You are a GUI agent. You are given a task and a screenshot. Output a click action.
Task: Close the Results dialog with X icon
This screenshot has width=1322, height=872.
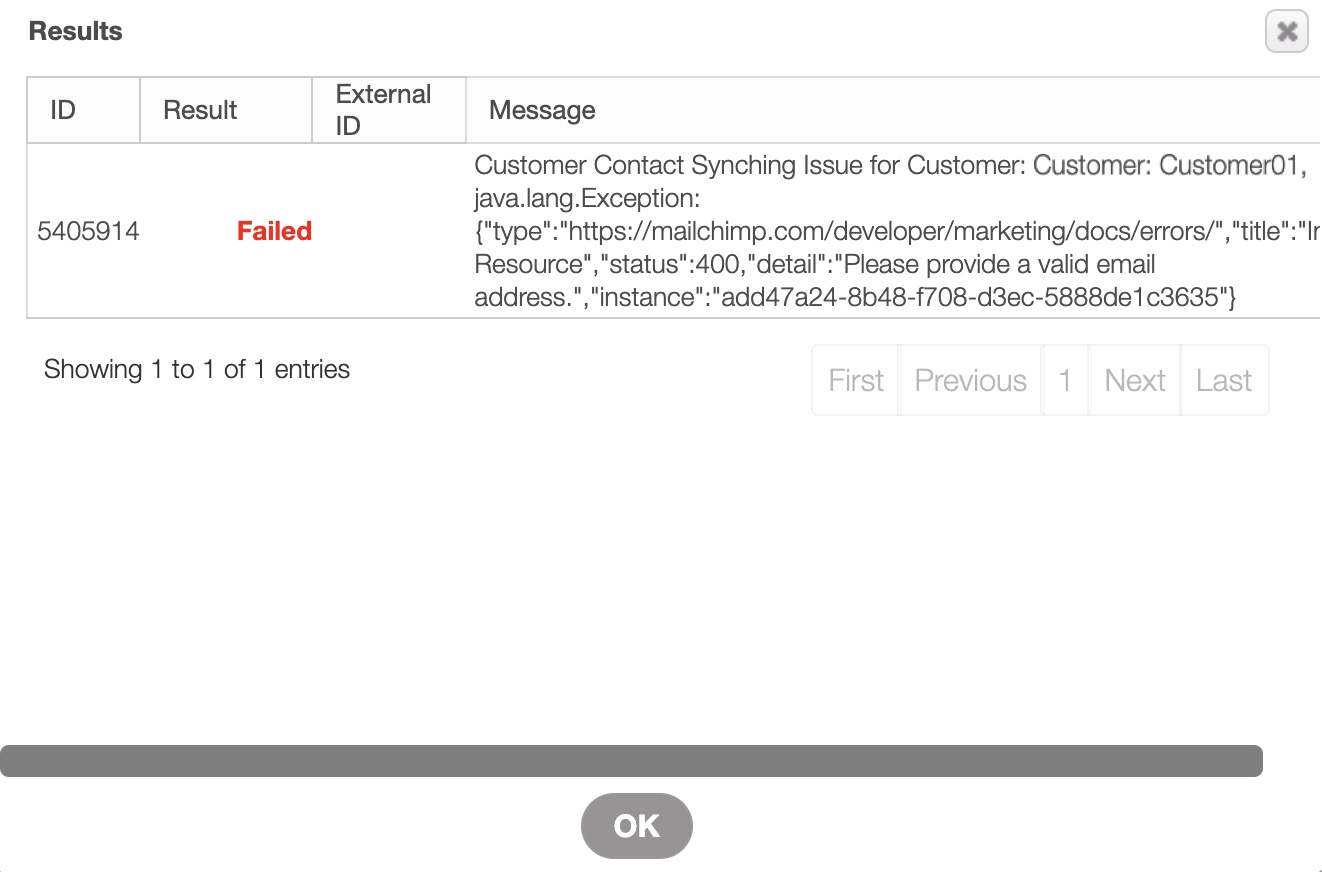(1286, 32)
